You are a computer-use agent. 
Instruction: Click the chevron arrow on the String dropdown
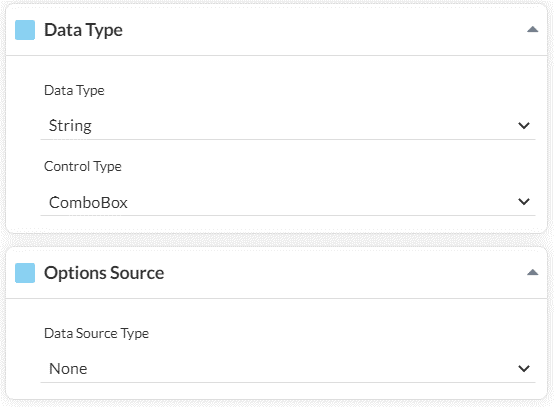524,125
